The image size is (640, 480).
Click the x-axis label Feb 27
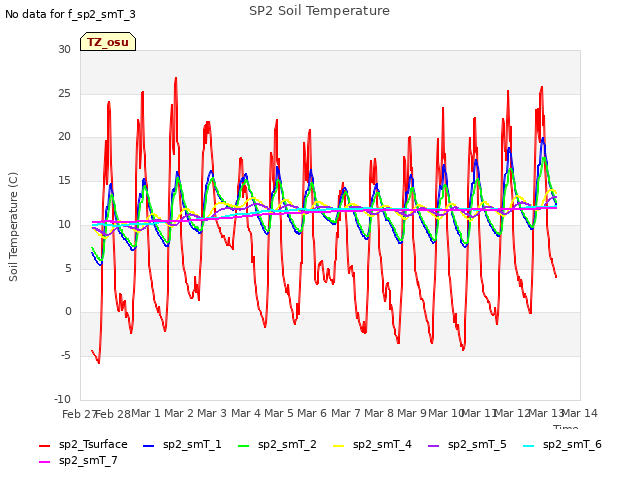coord(78,414)
